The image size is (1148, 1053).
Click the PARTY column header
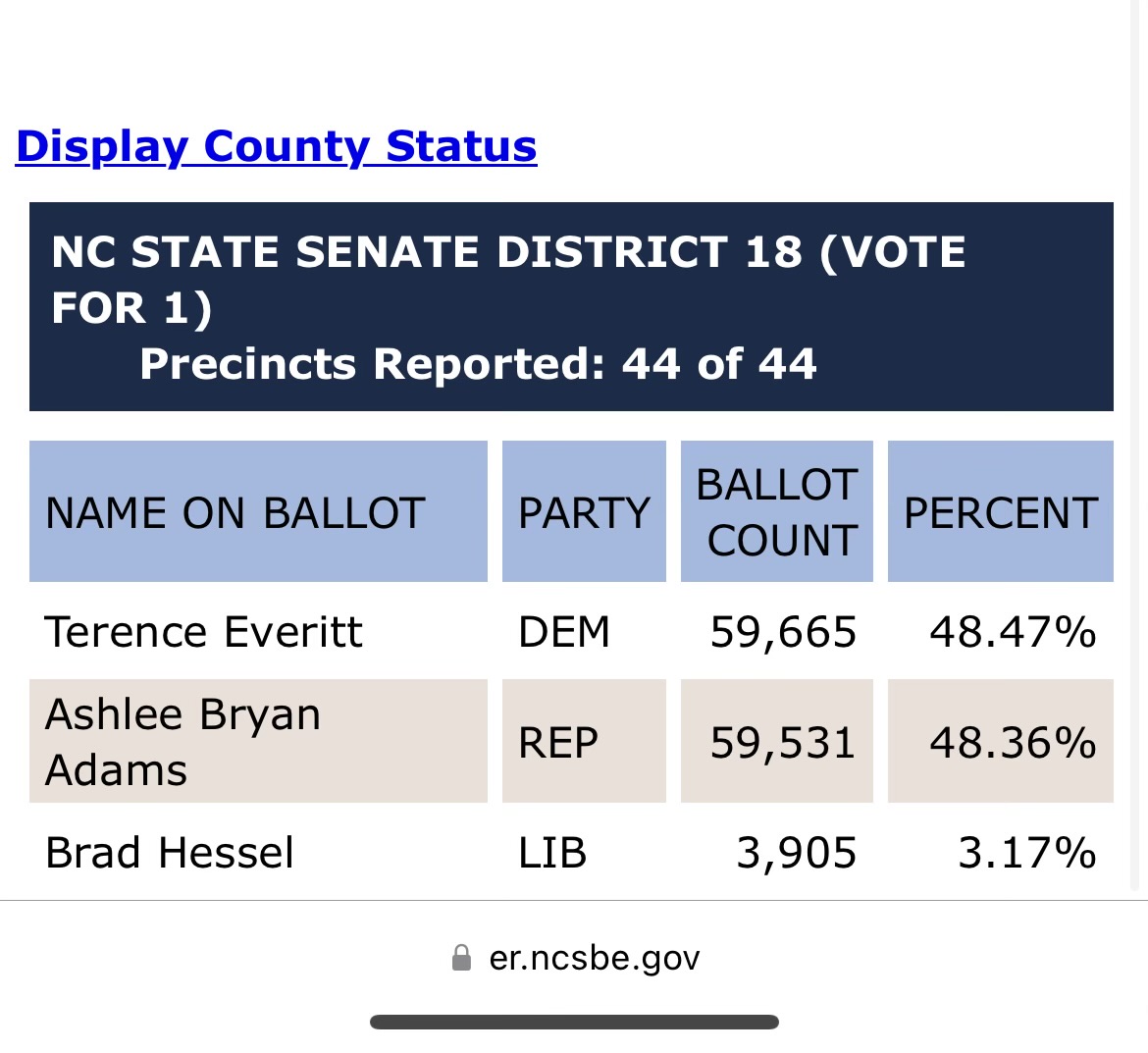[x=584, y=511]
